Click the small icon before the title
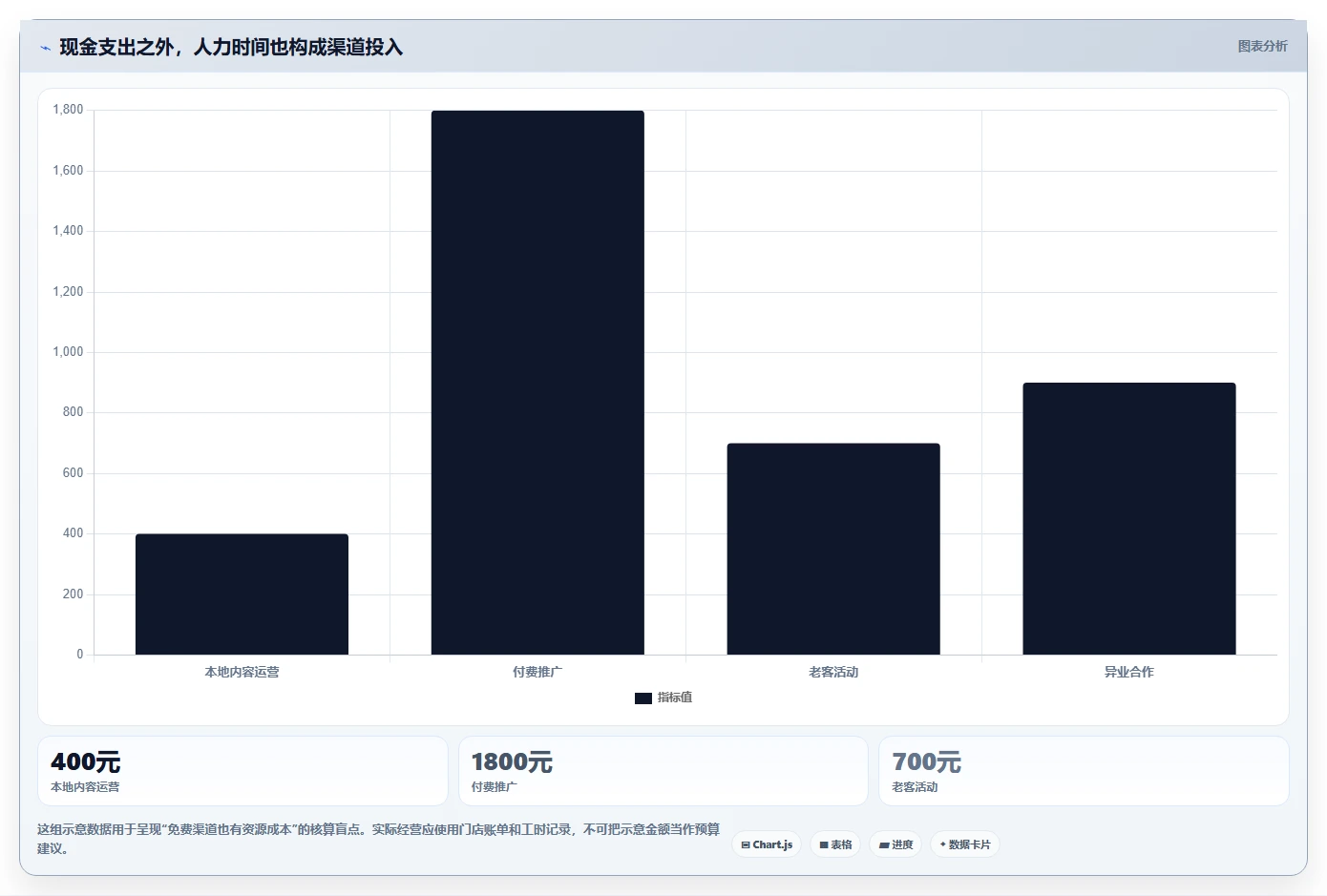The height and width of the screenshot is (896, 1327). (45, 48)
